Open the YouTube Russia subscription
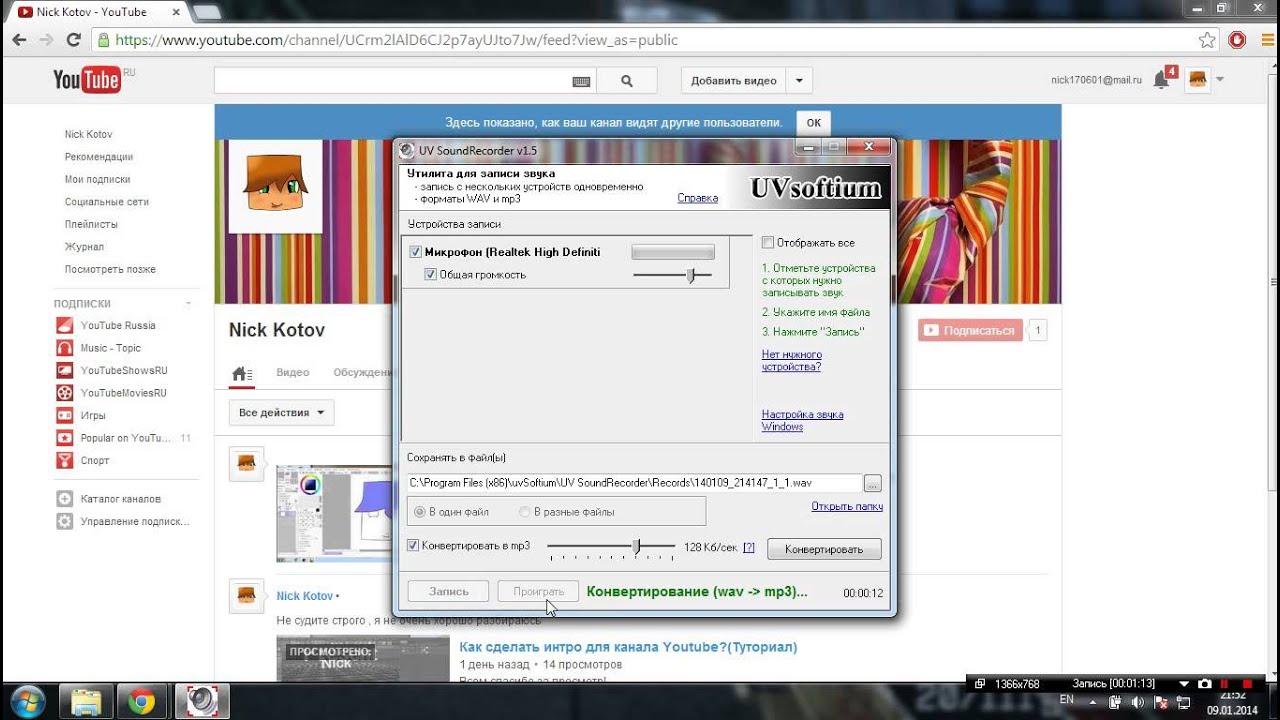Image resolution: width=1280 pixels, height=720 pixels. tap(118, 325)
